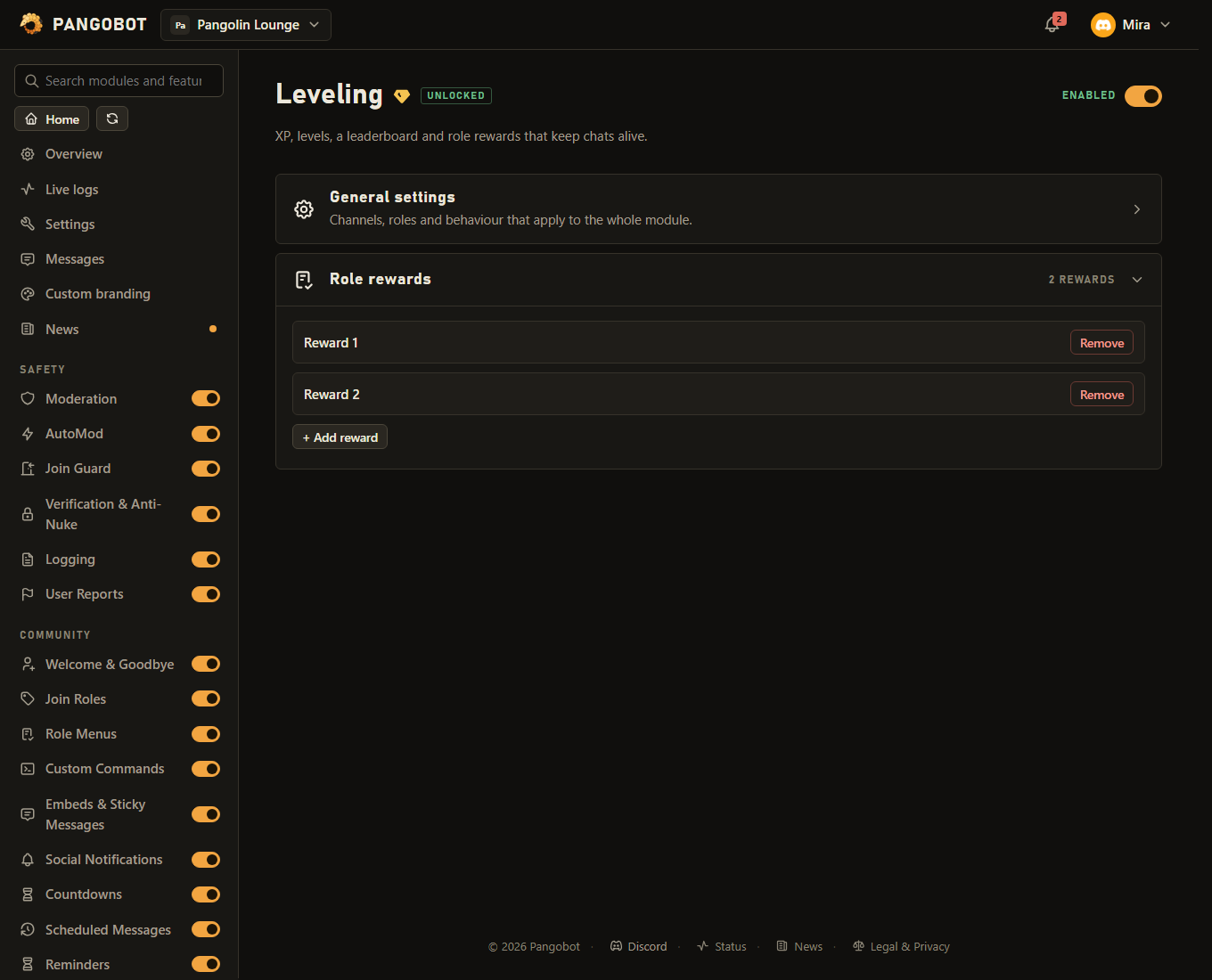Open the News link in footer
Viewport: 1212px width, 980px height.
pyautogui.click(x=799, y=946)
